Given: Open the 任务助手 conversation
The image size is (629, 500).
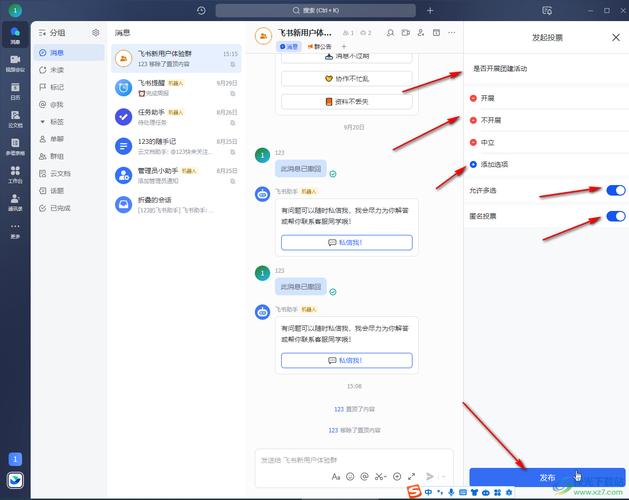Looking at the screenshot, I should pyautogui.click(x=176, y=117).
